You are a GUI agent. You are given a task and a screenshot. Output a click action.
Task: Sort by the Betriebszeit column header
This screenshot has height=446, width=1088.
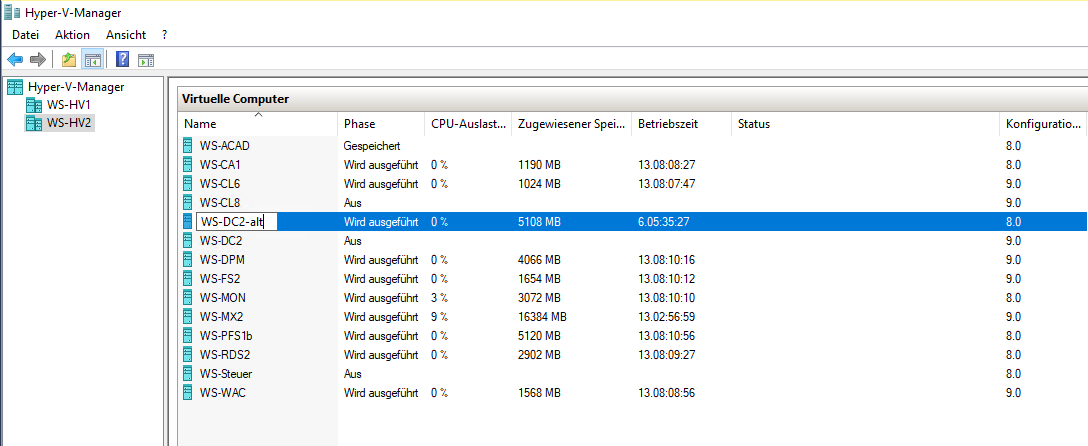681,124
